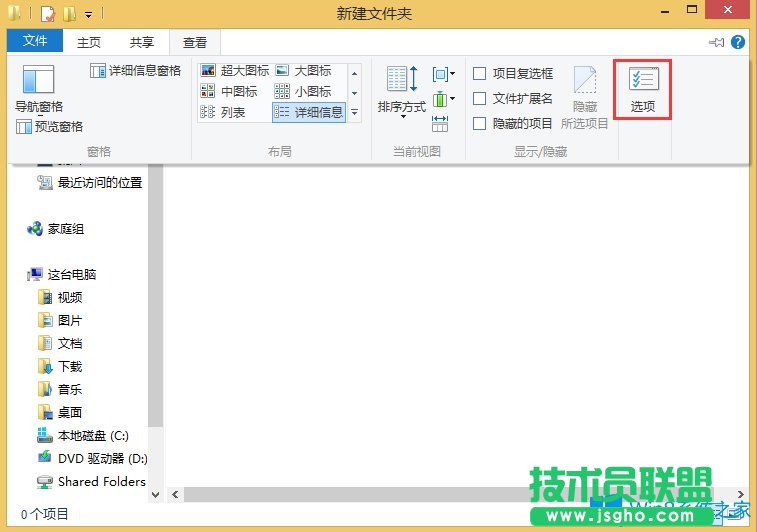Switch to the Home (主页) tab
The height and width of the screenshot is (532, 757).
89,42
